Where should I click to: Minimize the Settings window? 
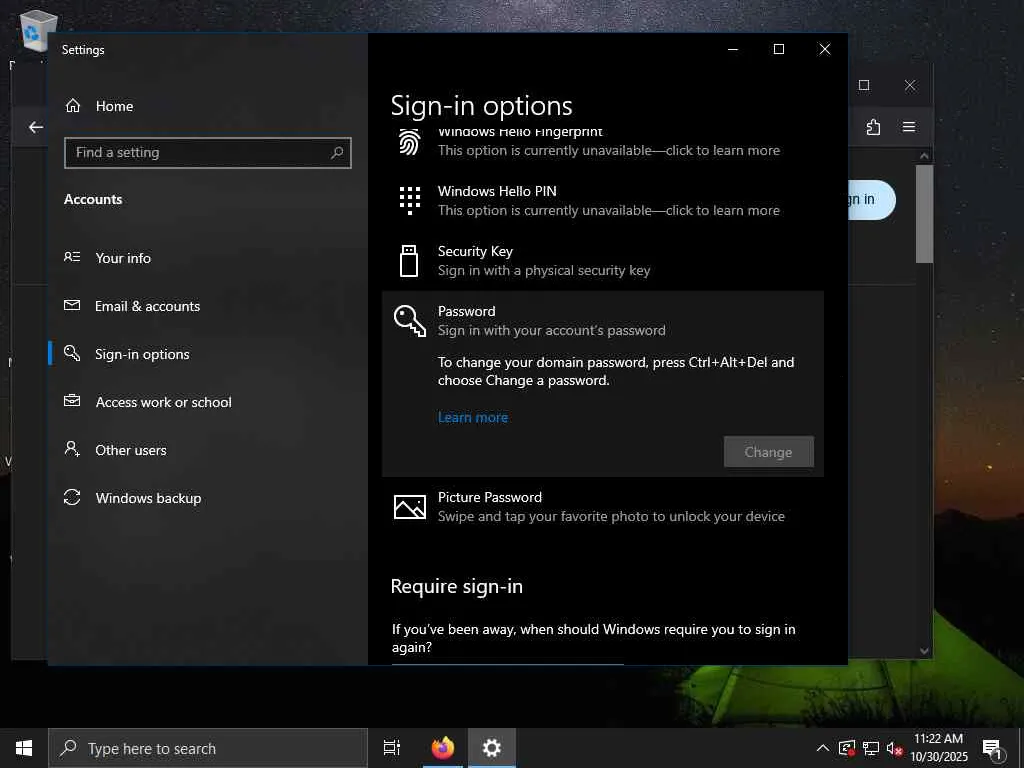click(x=733, y=50)
